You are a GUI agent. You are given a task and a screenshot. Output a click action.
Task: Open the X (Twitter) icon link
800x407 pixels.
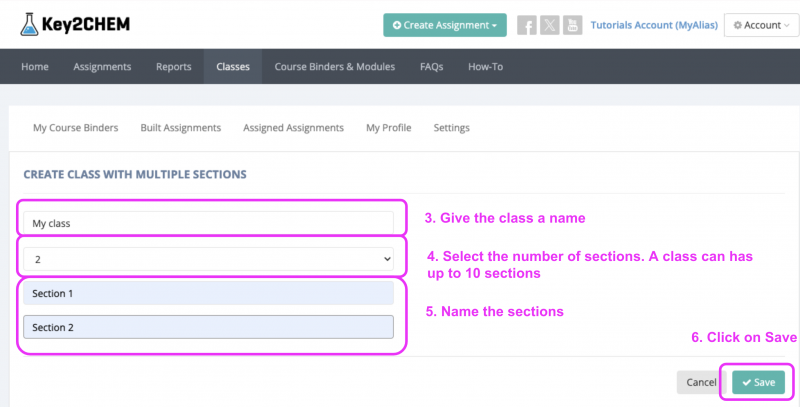pos(549,25)
